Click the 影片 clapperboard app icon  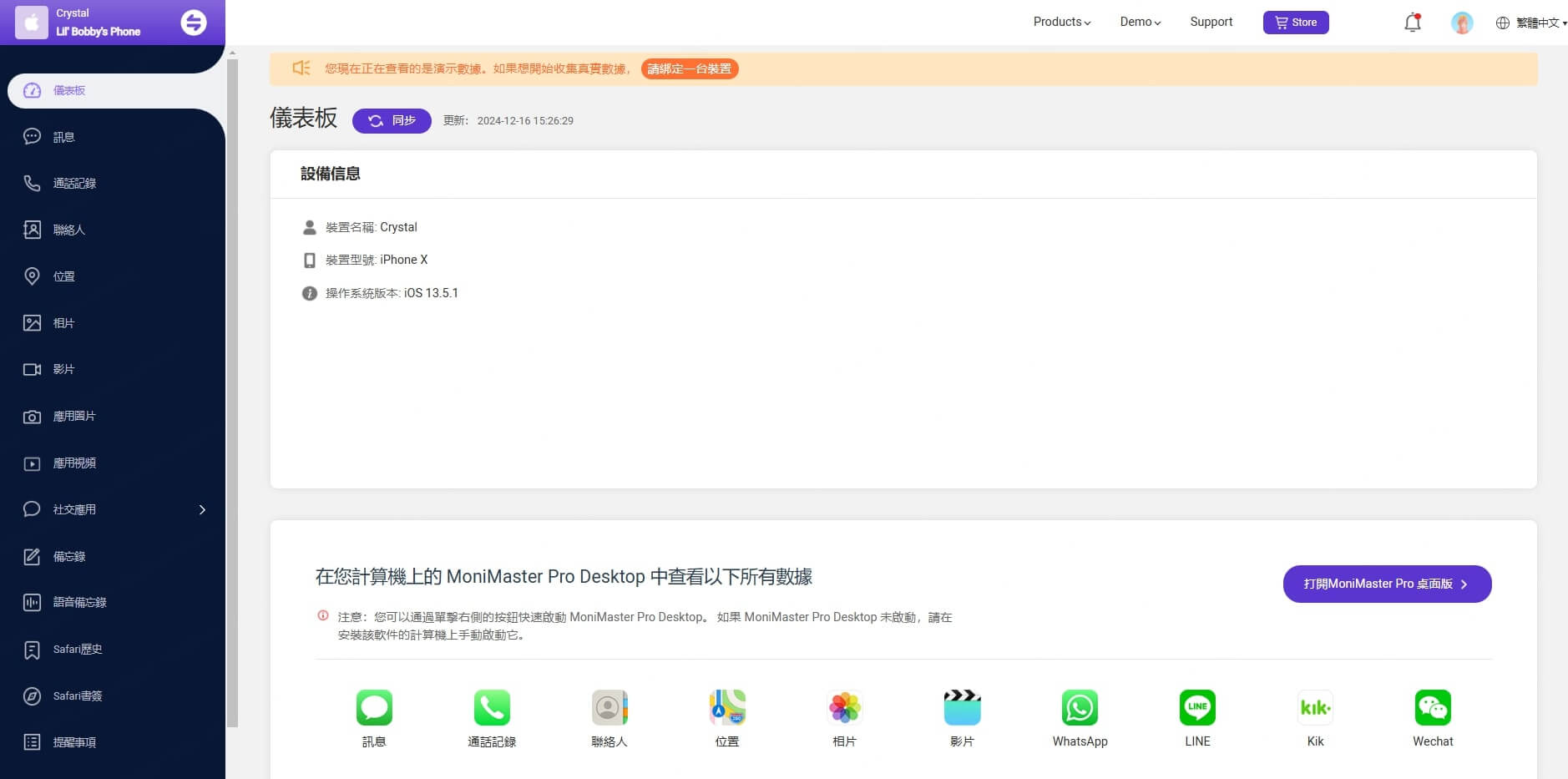962,708
